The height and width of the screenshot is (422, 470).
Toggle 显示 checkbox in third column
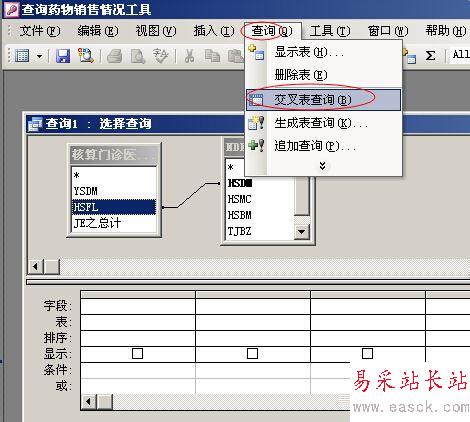point(367,353)
